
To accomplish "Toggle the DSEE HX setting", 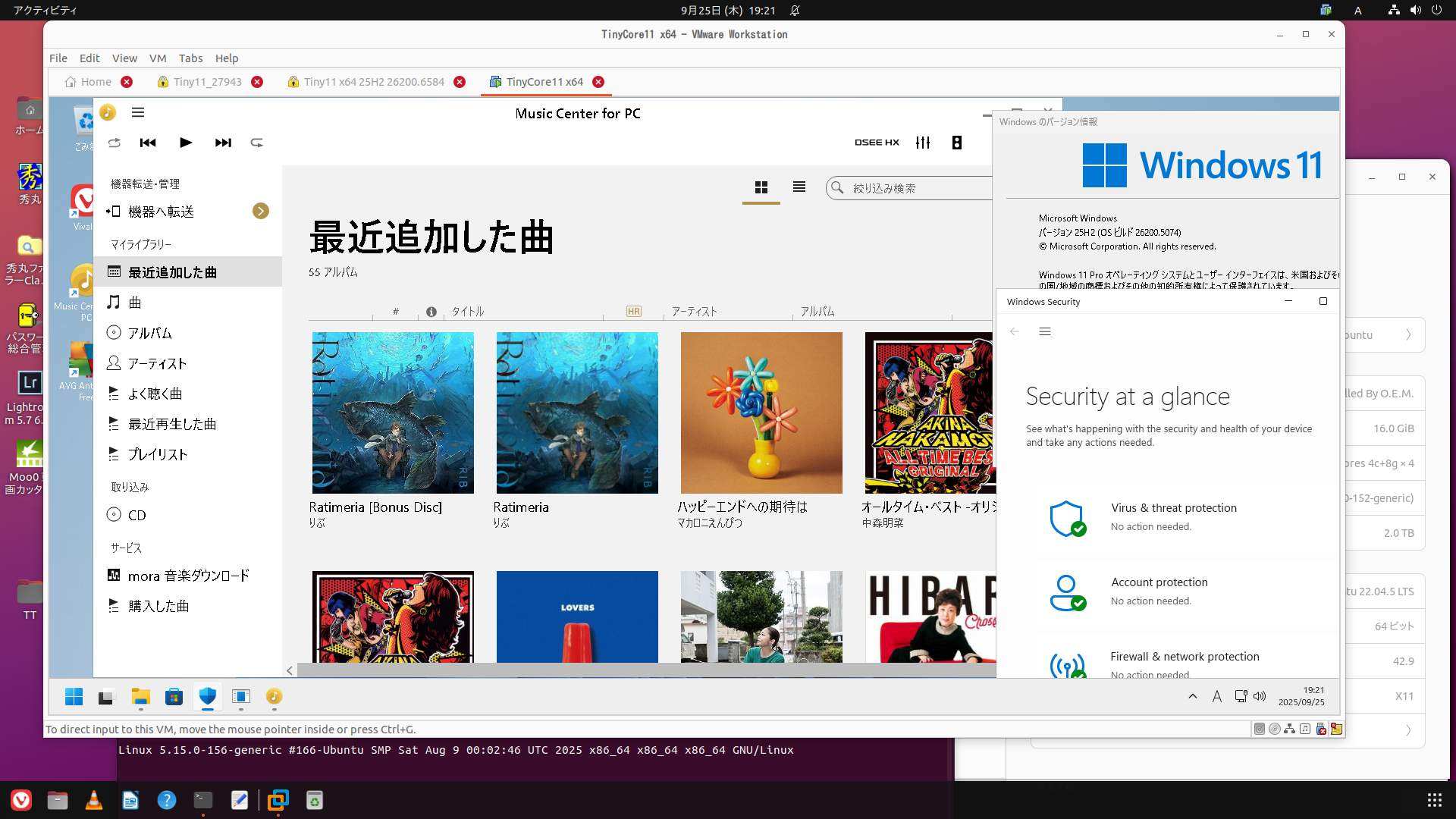I will click(x=877, y=143).
